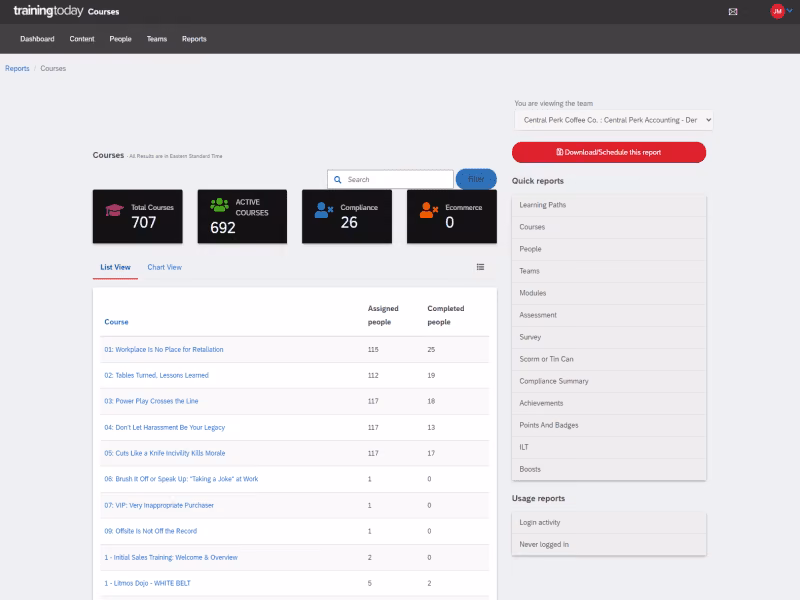Open Points And Badges report

tap(609, 425)
